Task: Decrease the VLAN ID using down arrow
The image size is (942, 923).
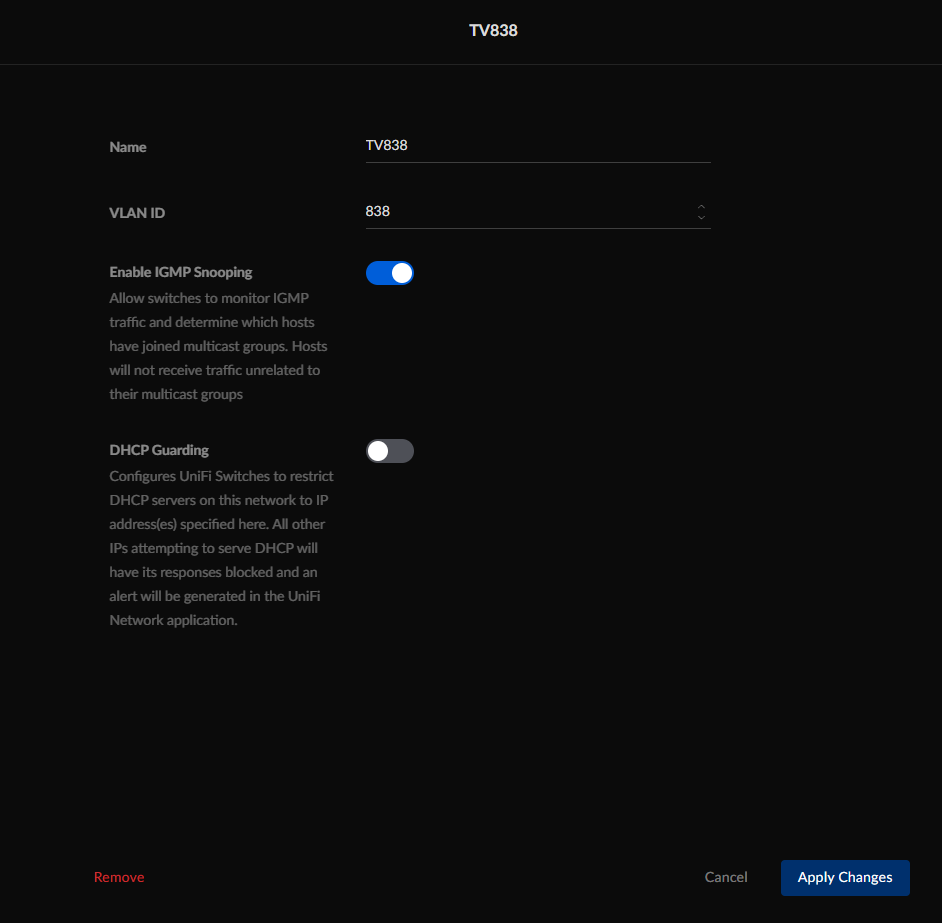Action: click(x=701, y=217)
